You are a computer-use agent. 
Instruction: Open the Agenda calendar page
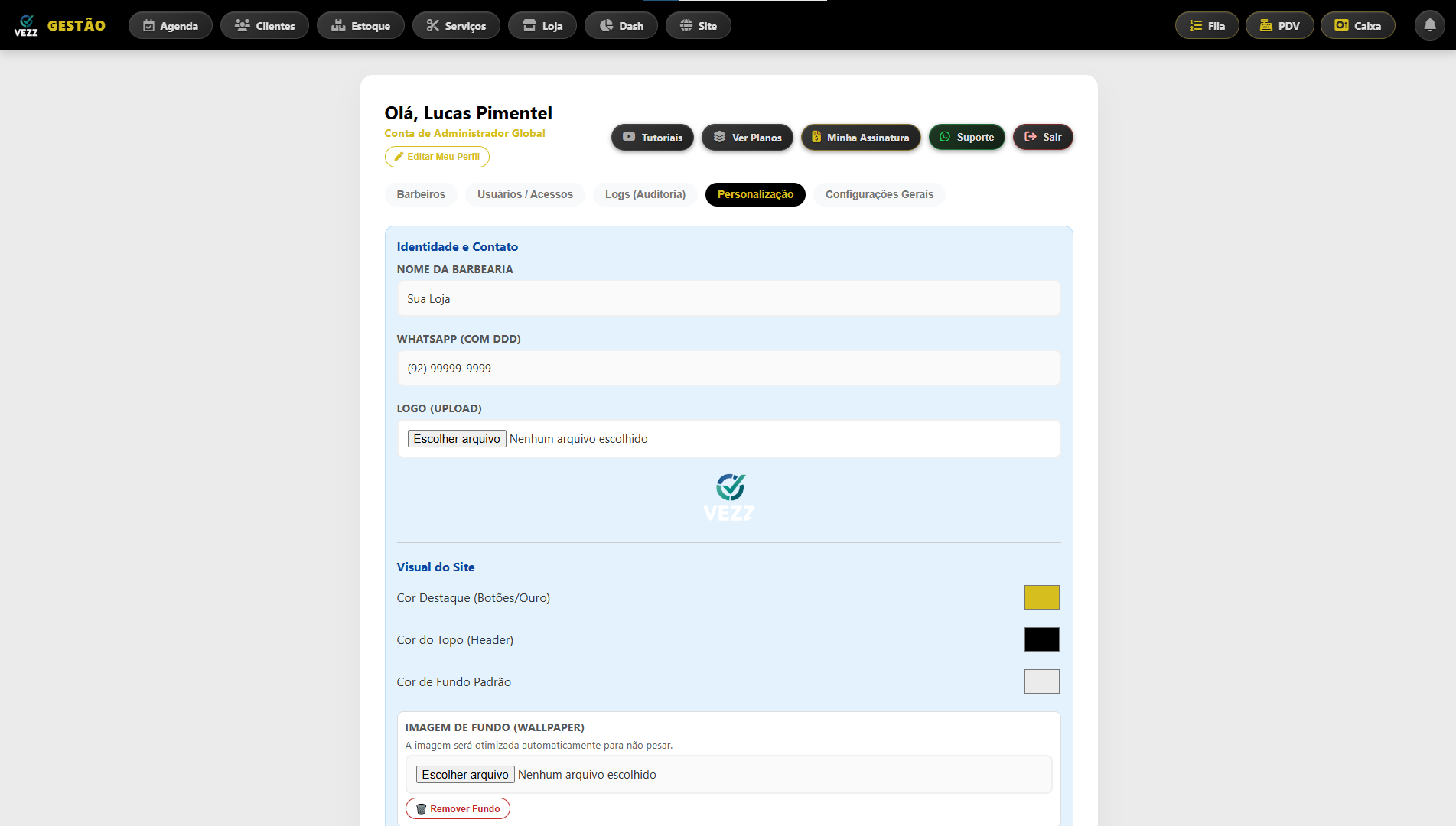[x=170, y=25]
